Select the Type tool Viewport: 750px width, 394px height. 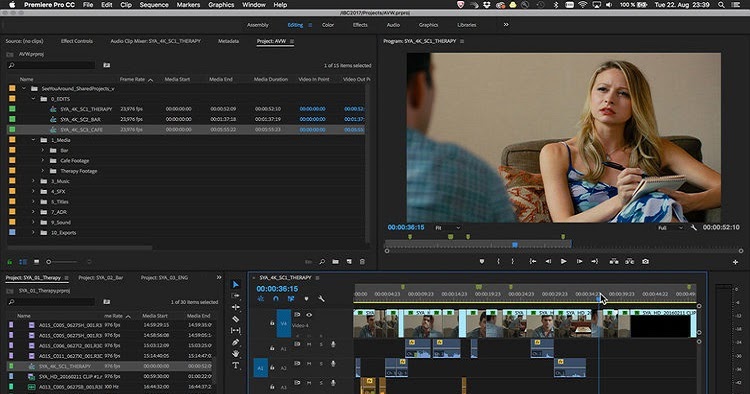235,366
